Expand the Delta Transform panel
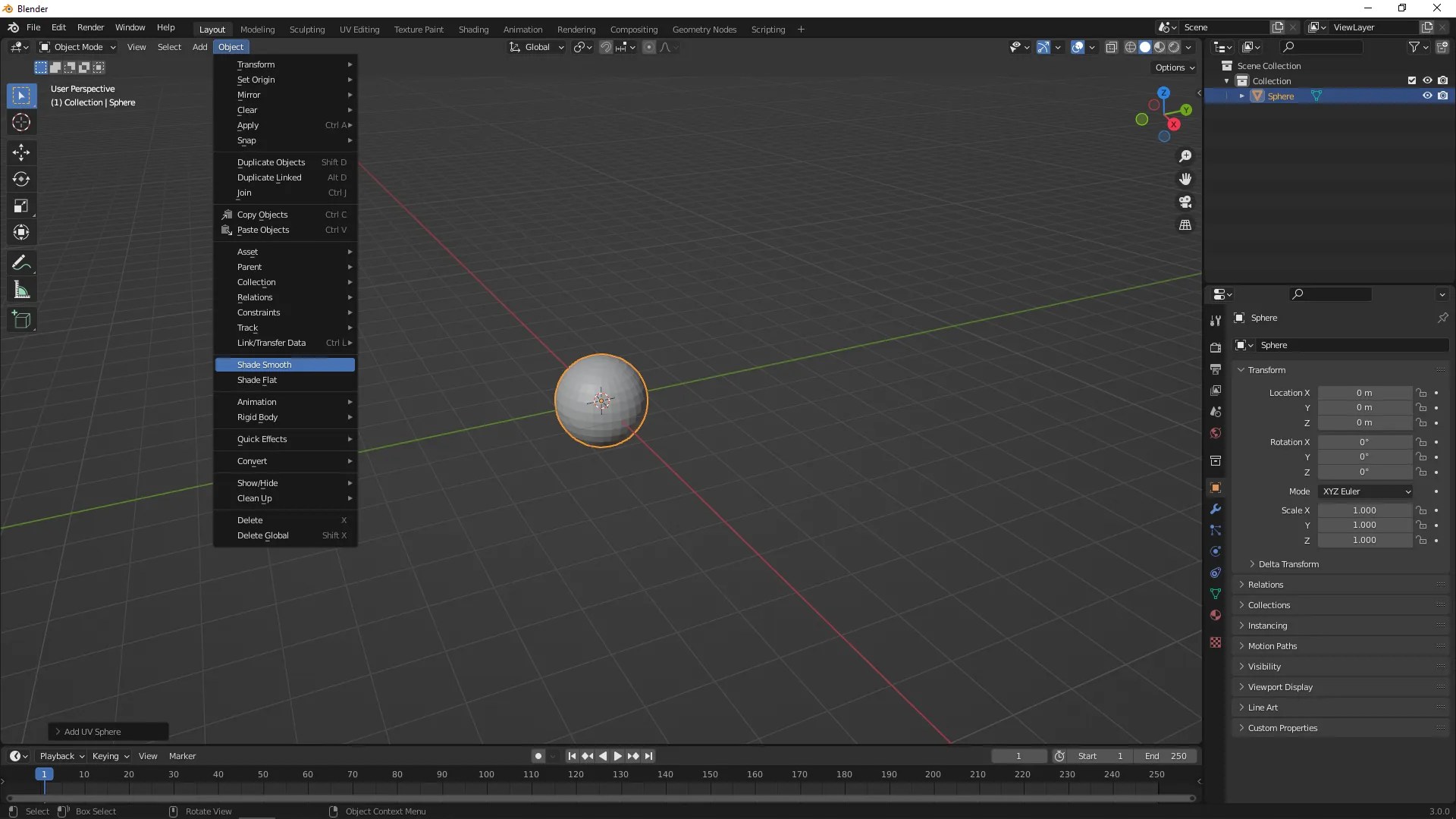The width and height of the screenshot is (1456, 819). 1288,564
